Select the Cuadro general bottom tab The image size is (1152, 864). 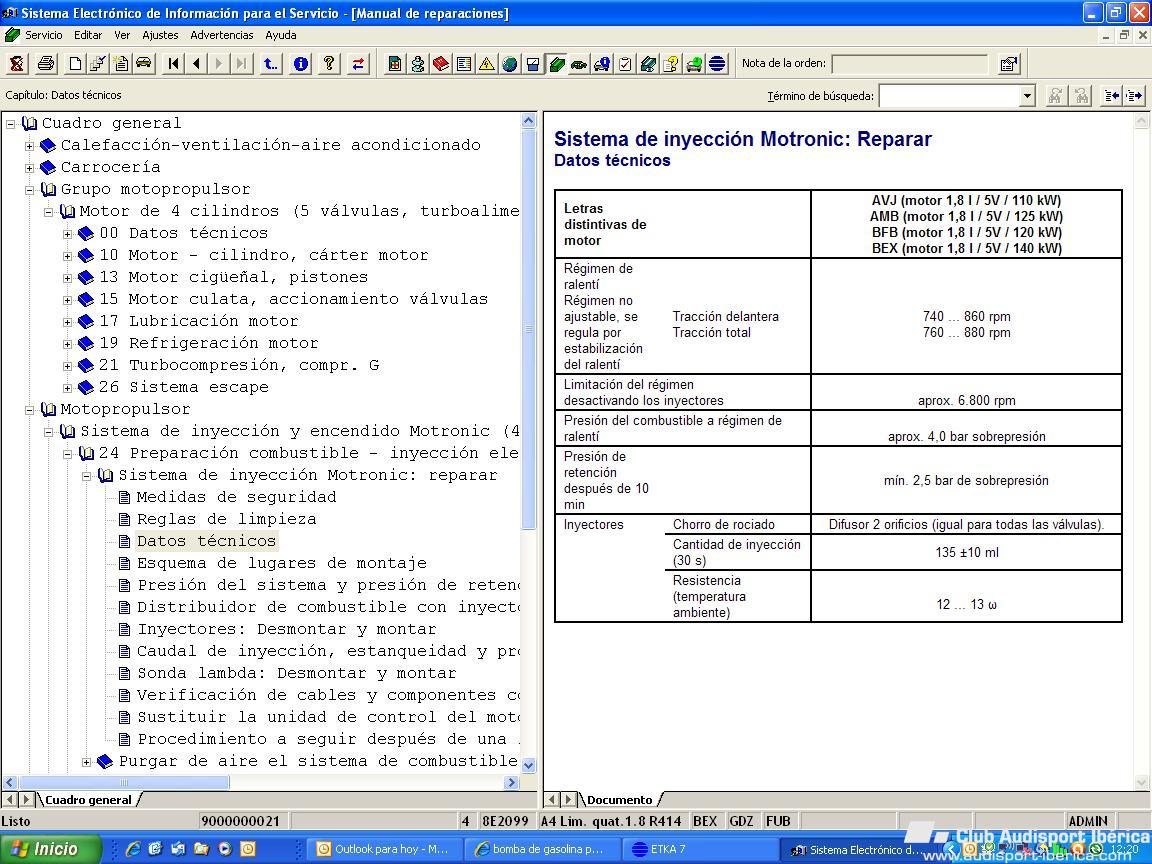pyautogui.click(x=88, y=799)
